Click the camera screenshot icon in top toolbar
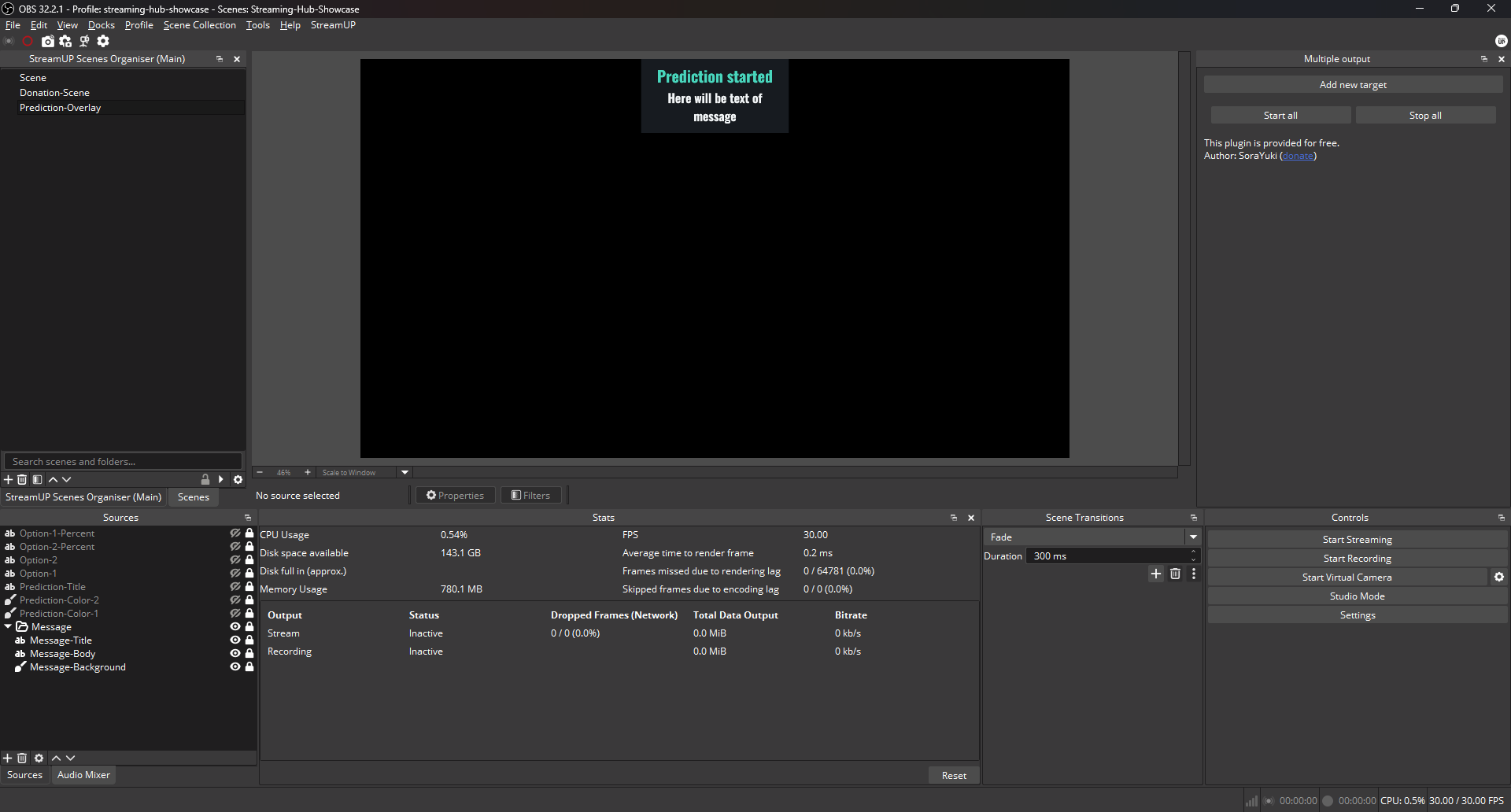 pos(48,41)
